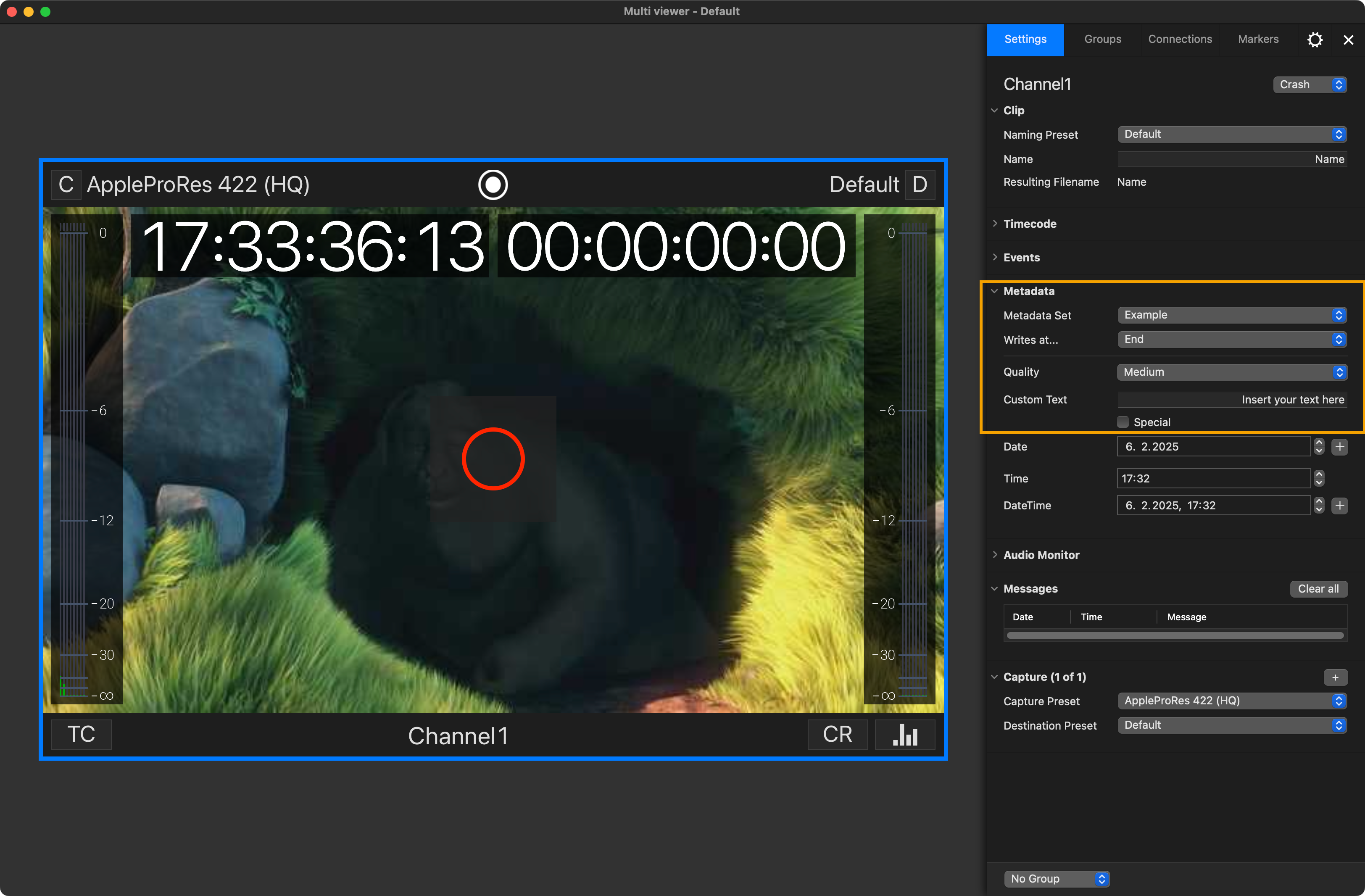This screenshot has width=1365, height=896.
Task: Click the Channel1 heading in settings panel
Action: [1037, 84]
